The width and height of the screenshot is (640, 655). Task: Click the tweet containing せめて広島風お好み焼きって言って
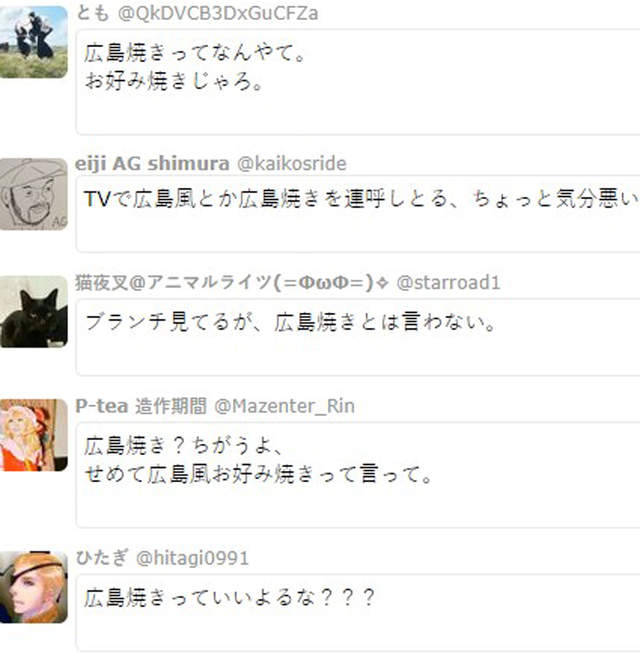click(x=358, y=475)
